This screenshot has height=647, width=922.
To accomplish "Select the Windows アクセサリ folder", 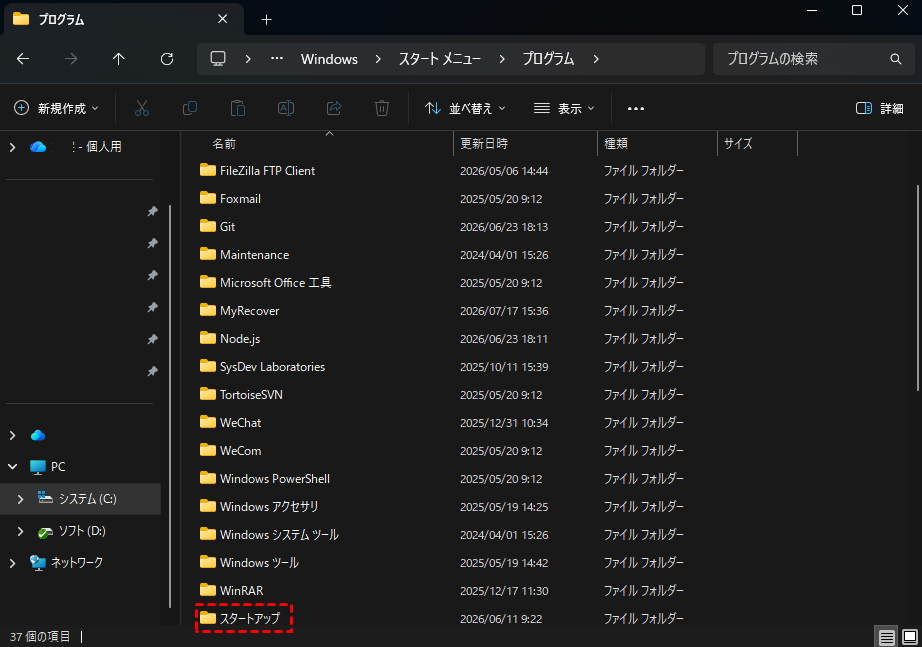I will [x=269, y=506].
